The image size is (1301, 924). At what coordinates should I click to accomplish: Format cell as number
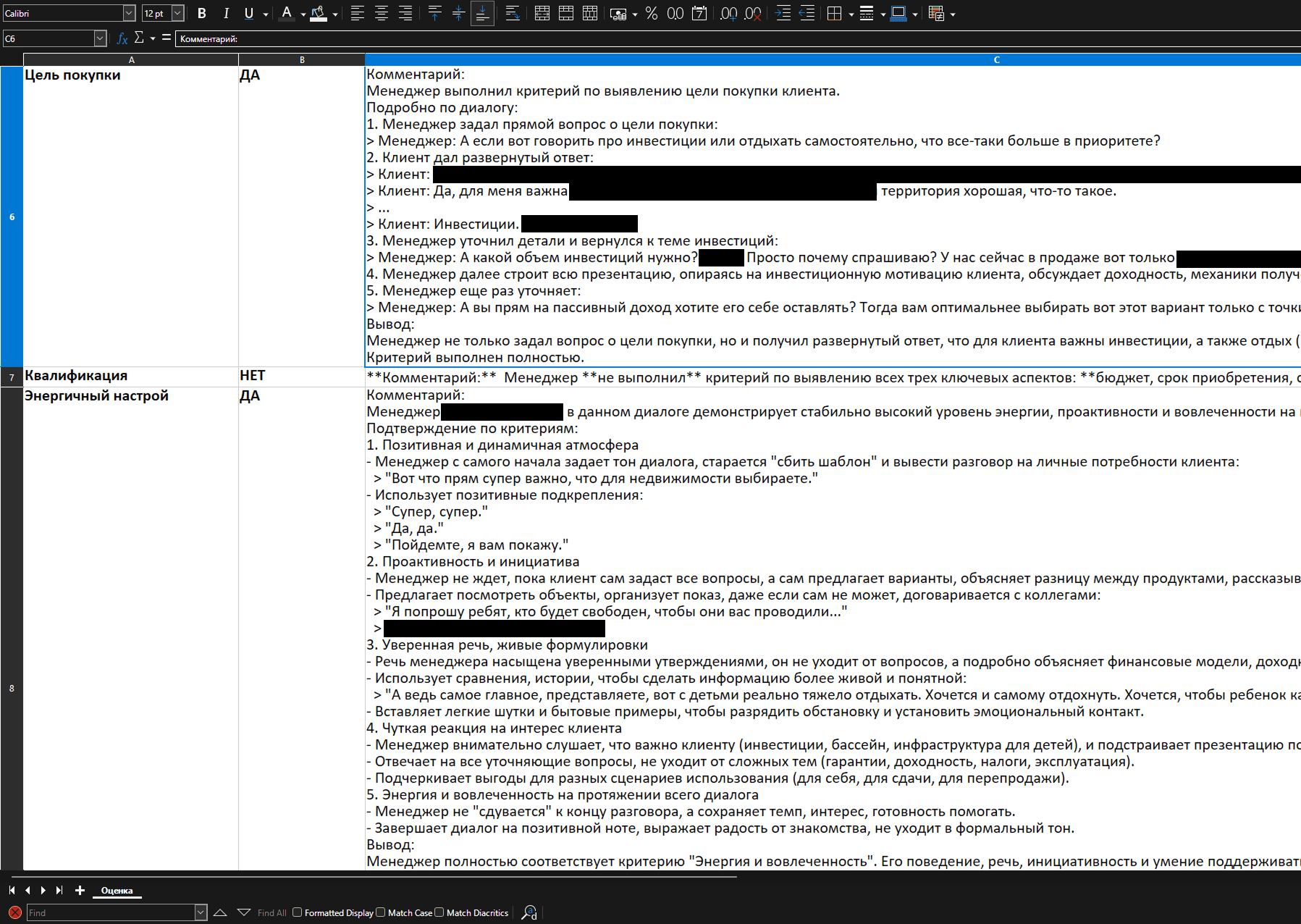click(x=675, y=13)
